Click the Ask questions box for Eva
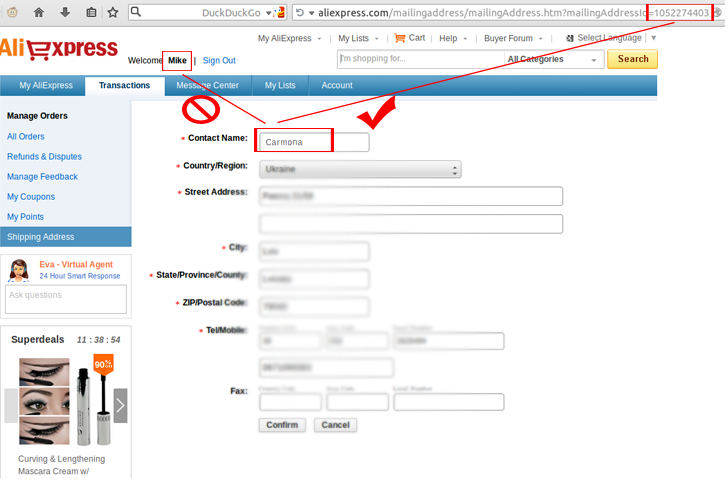Screen dimensions: 728x480 tap(66, 299)
